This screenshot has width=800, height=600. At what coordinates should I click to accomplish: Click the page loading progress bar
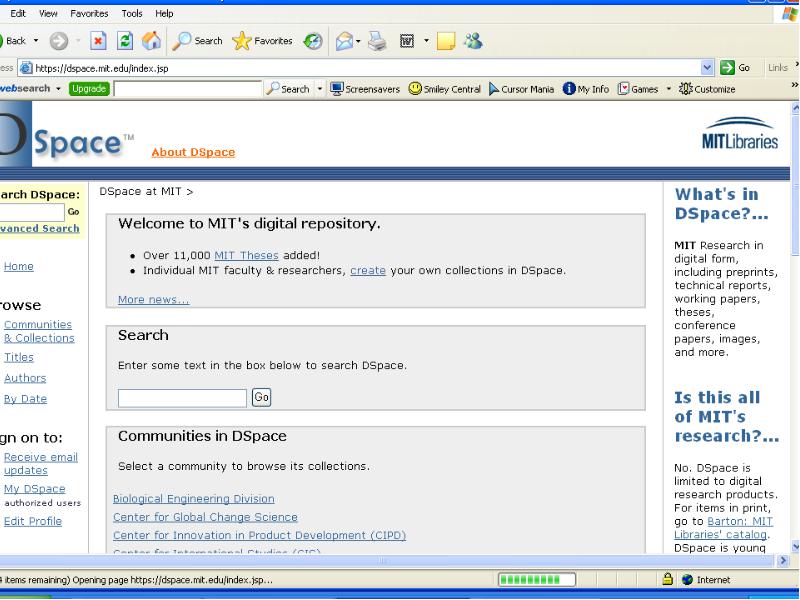coord(537,580)
